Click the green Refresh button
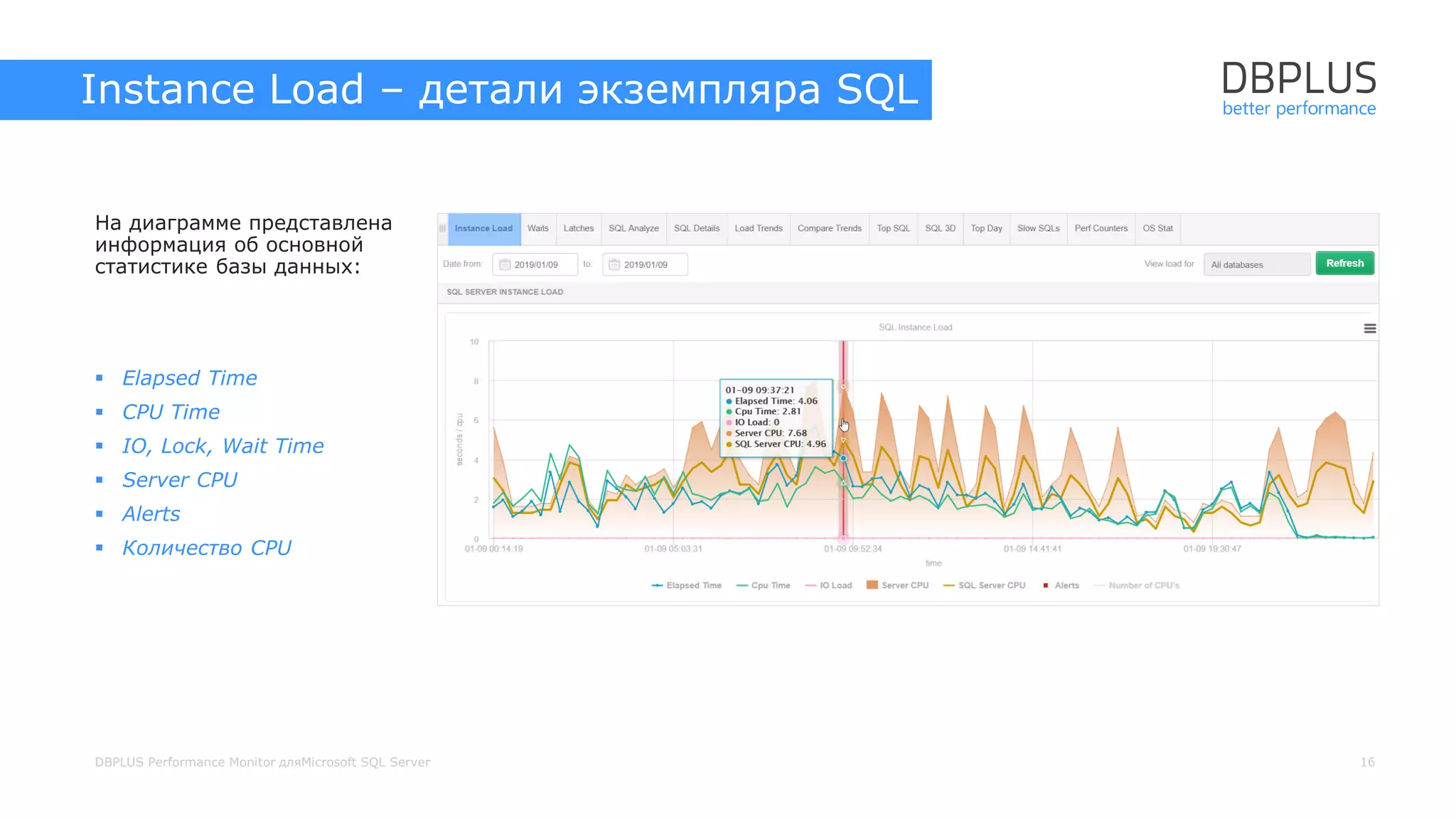 1344,263
